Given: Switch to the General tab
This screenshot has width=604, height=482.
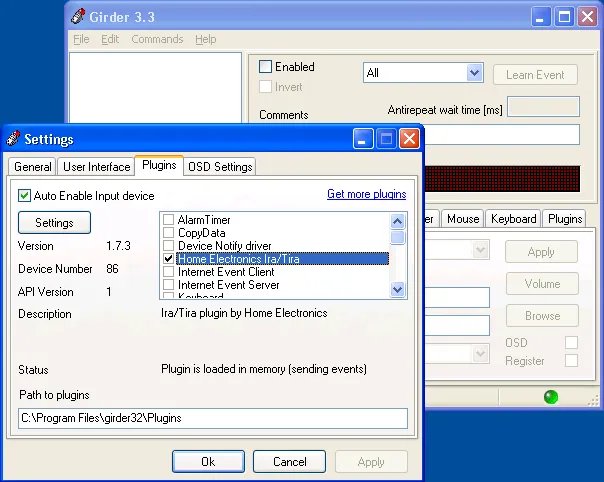Looking at the screenshot, I should pyautogui.click(x=33, y=167).
